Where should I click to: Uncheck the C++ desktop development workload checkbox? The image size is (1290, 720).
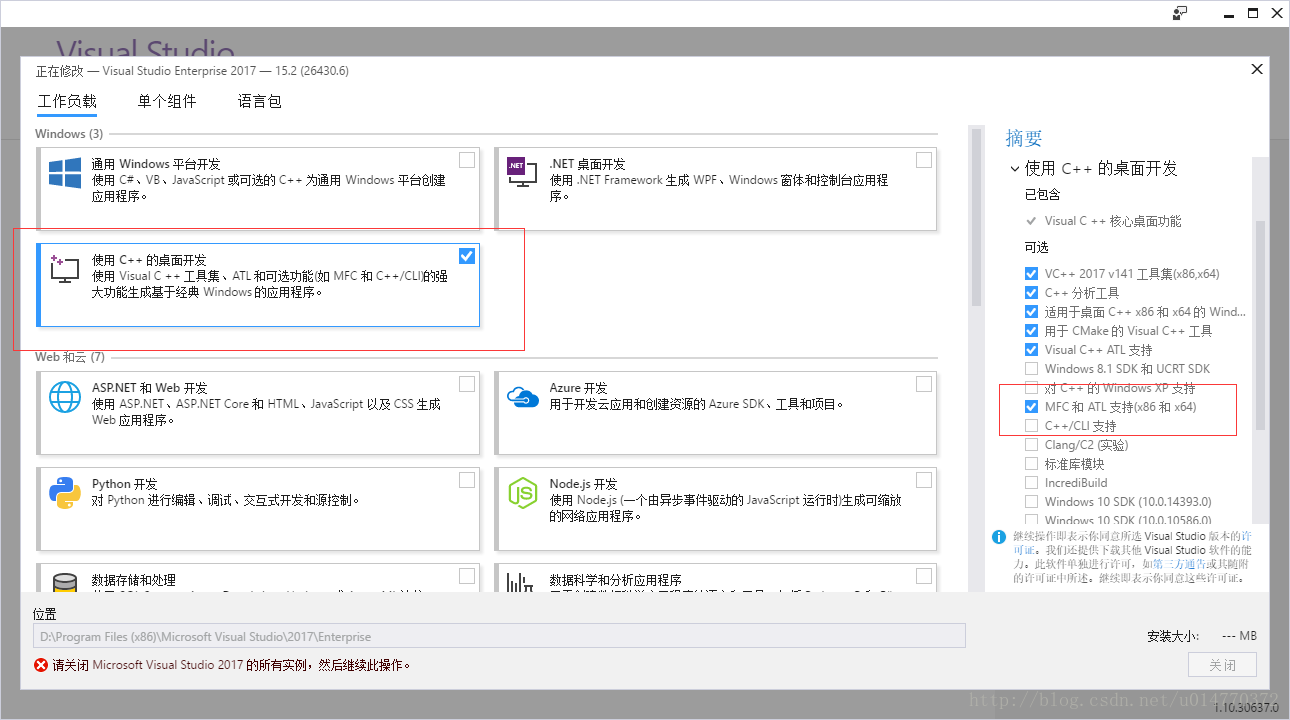467,256
